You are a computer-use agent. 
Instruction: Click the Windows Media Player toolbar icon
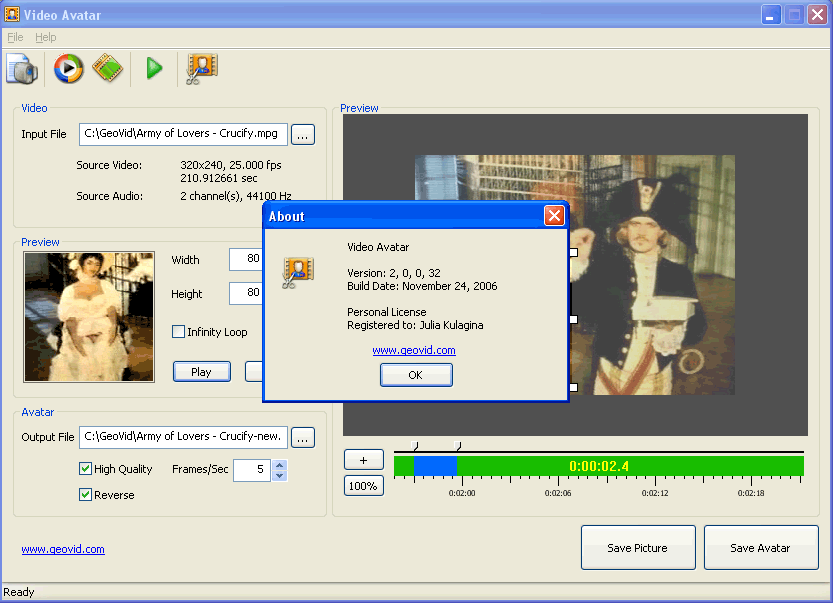[x=69, y=69]
